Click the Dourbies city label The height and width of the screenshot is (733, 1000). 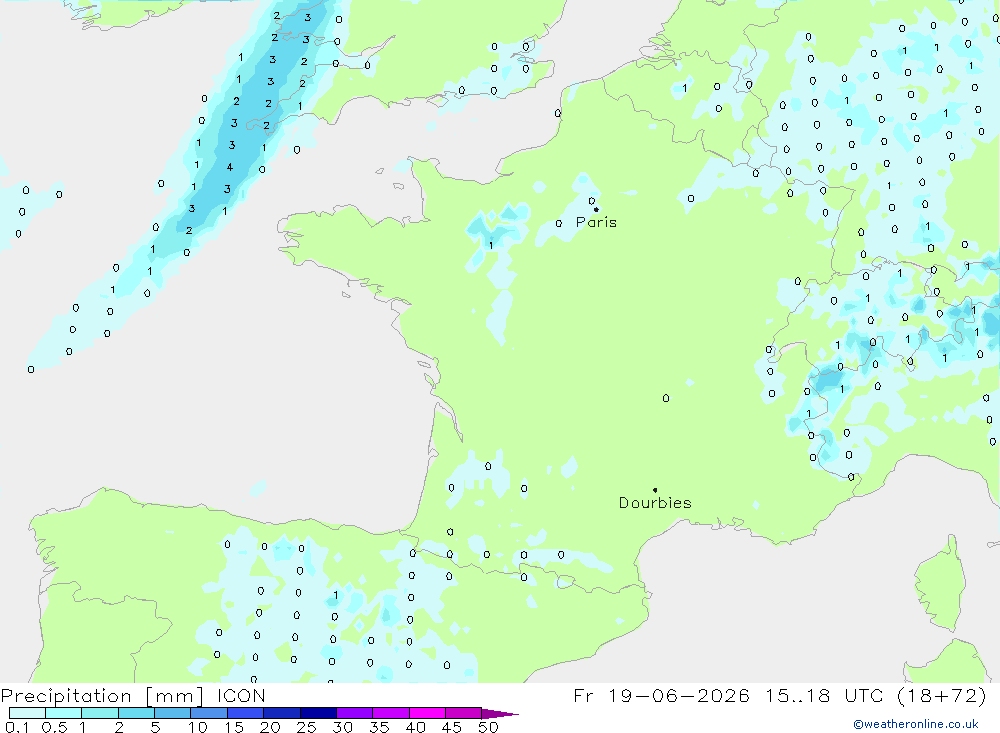tap(655, 503)
